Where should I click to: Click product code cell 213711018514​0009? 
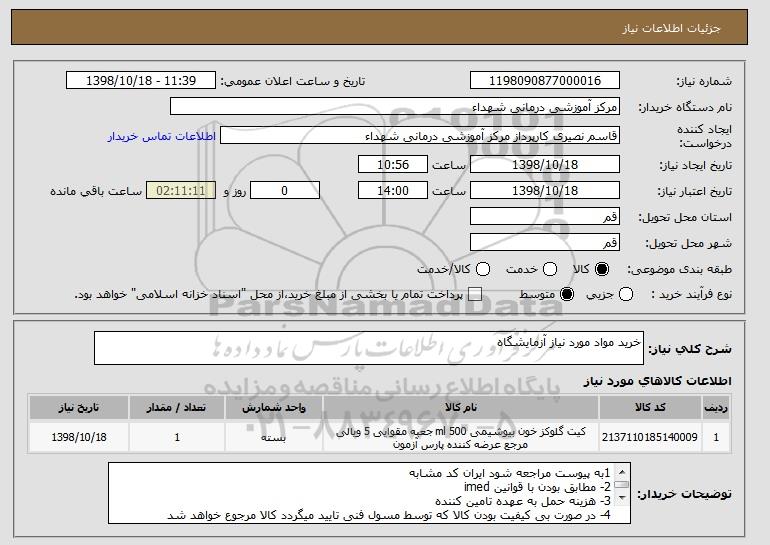650,437
